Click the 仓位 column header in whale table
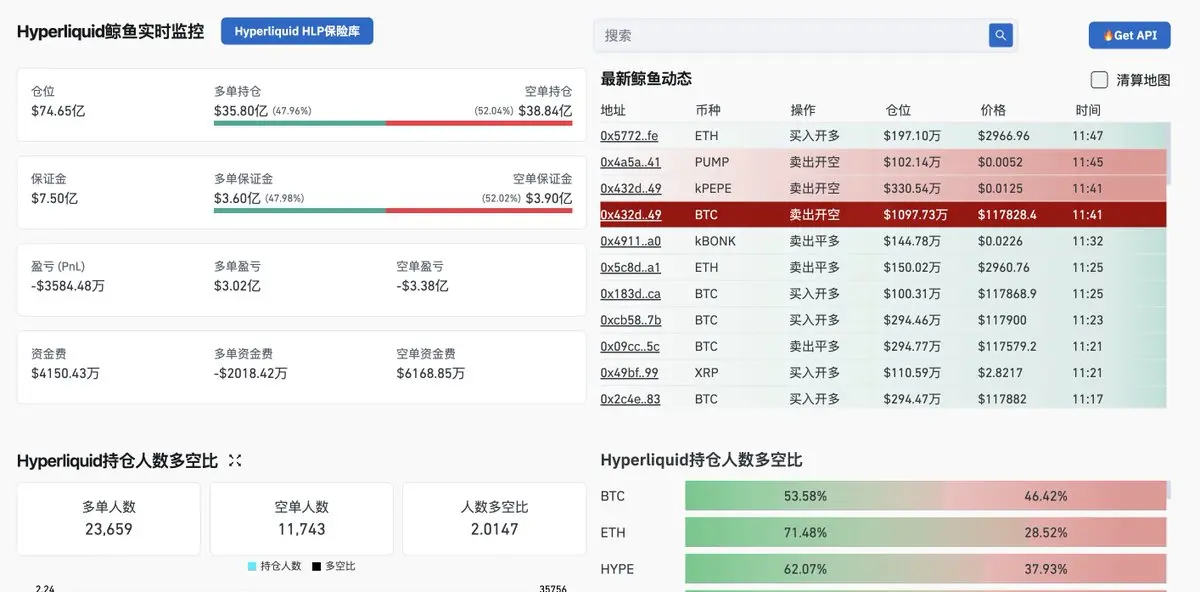1200x592 pixels. point(898,110)
